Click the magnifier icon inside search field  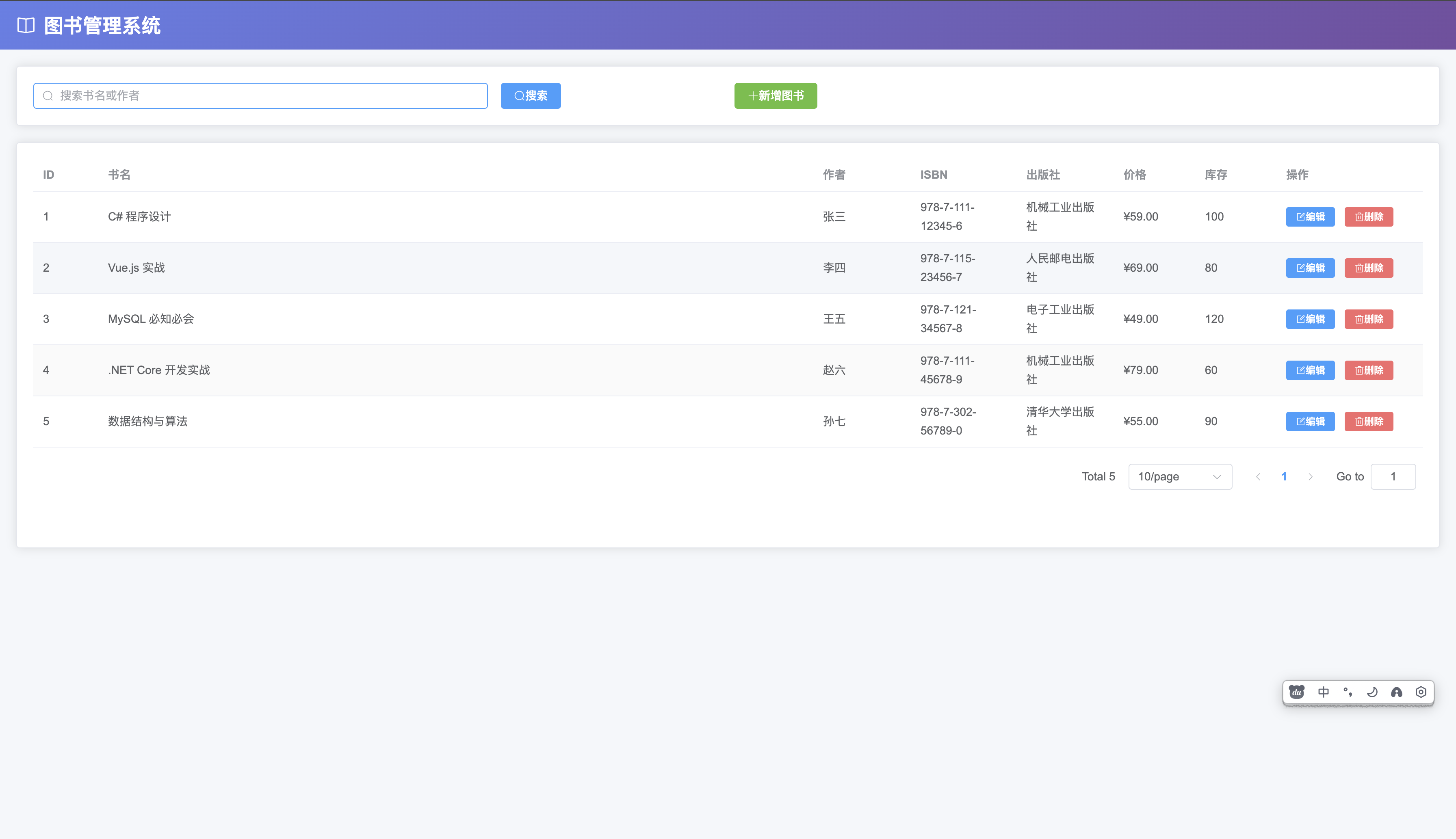point(48,96)
